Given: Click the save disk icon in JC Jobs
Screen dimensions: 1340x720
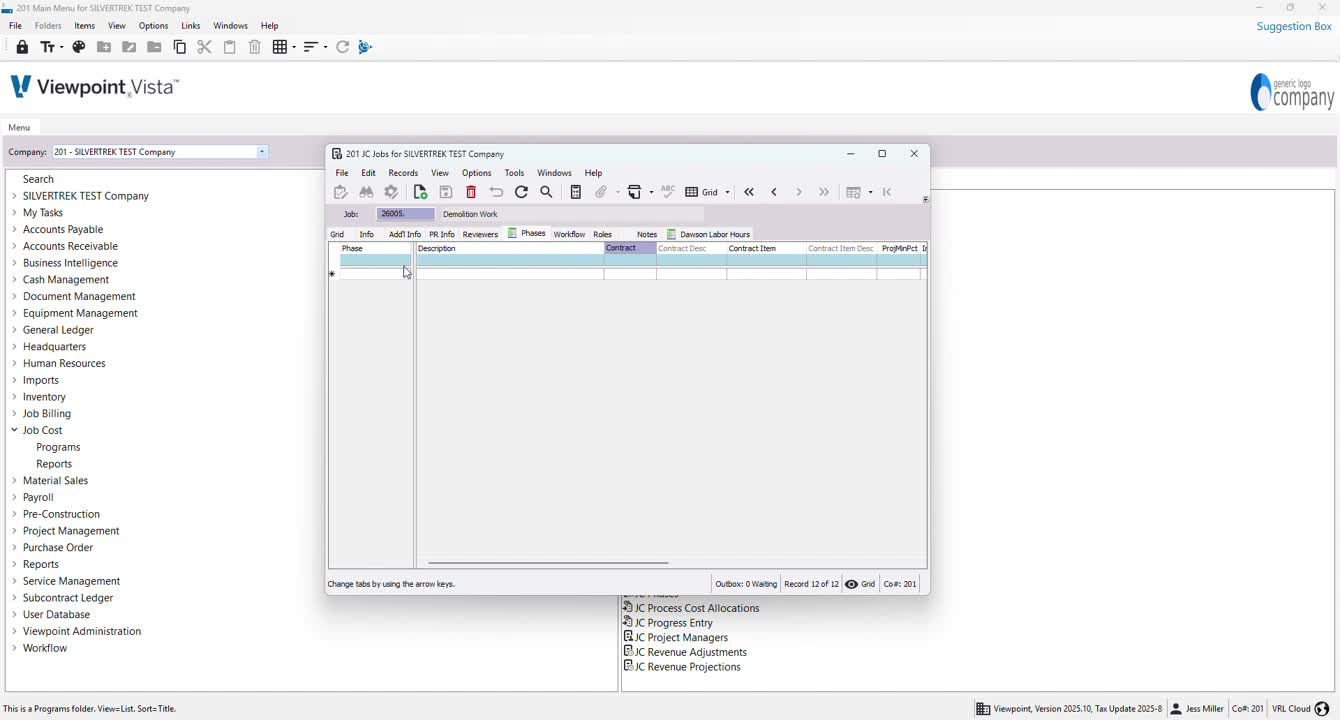Looking at the screenshot, I should click(446, 192).
